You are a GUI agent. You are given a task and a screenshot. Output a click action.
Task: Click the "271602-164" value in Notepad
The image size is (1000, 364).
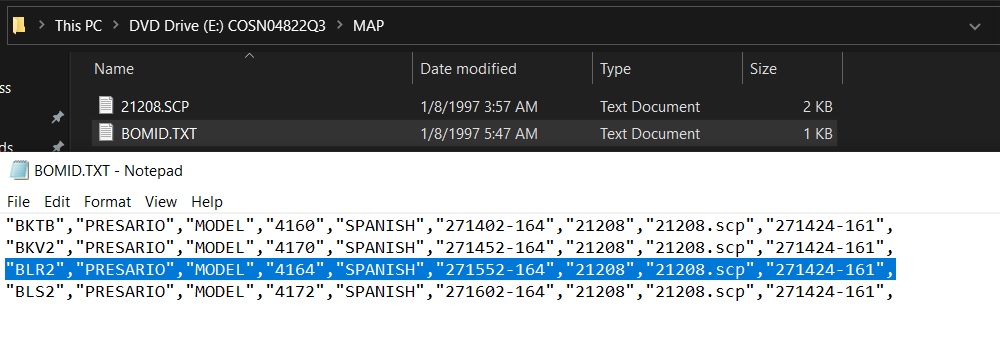(496, 293)
